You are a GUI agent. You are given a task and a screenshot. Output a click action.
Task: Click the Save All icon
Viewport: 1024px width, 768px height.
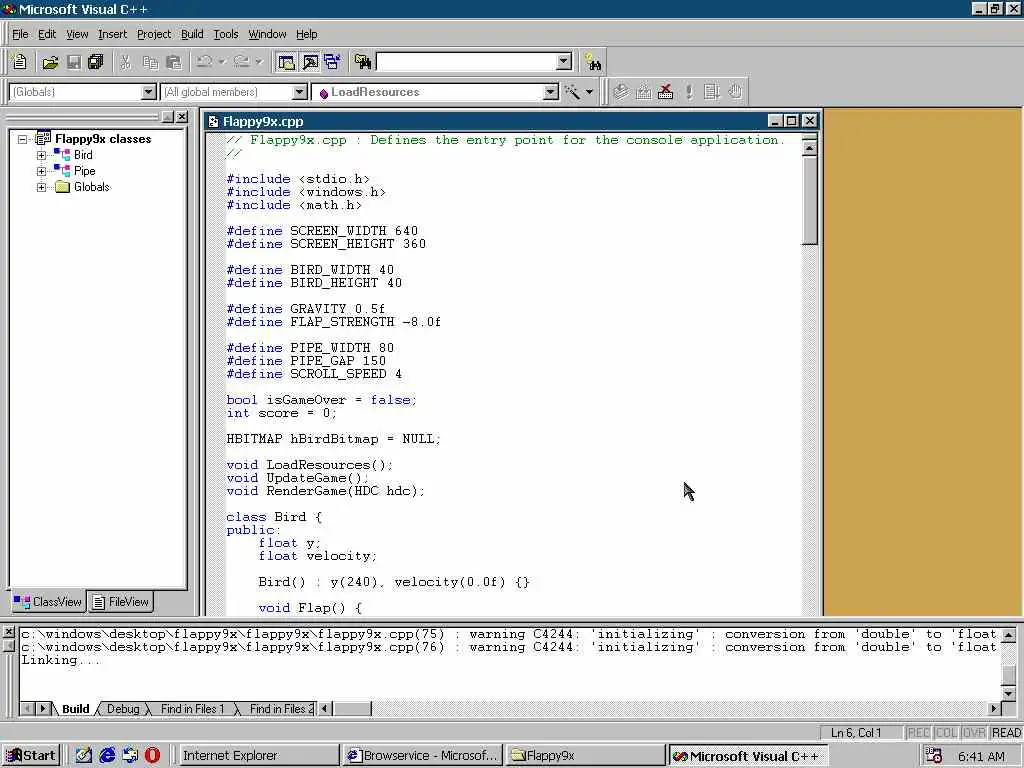95,62
